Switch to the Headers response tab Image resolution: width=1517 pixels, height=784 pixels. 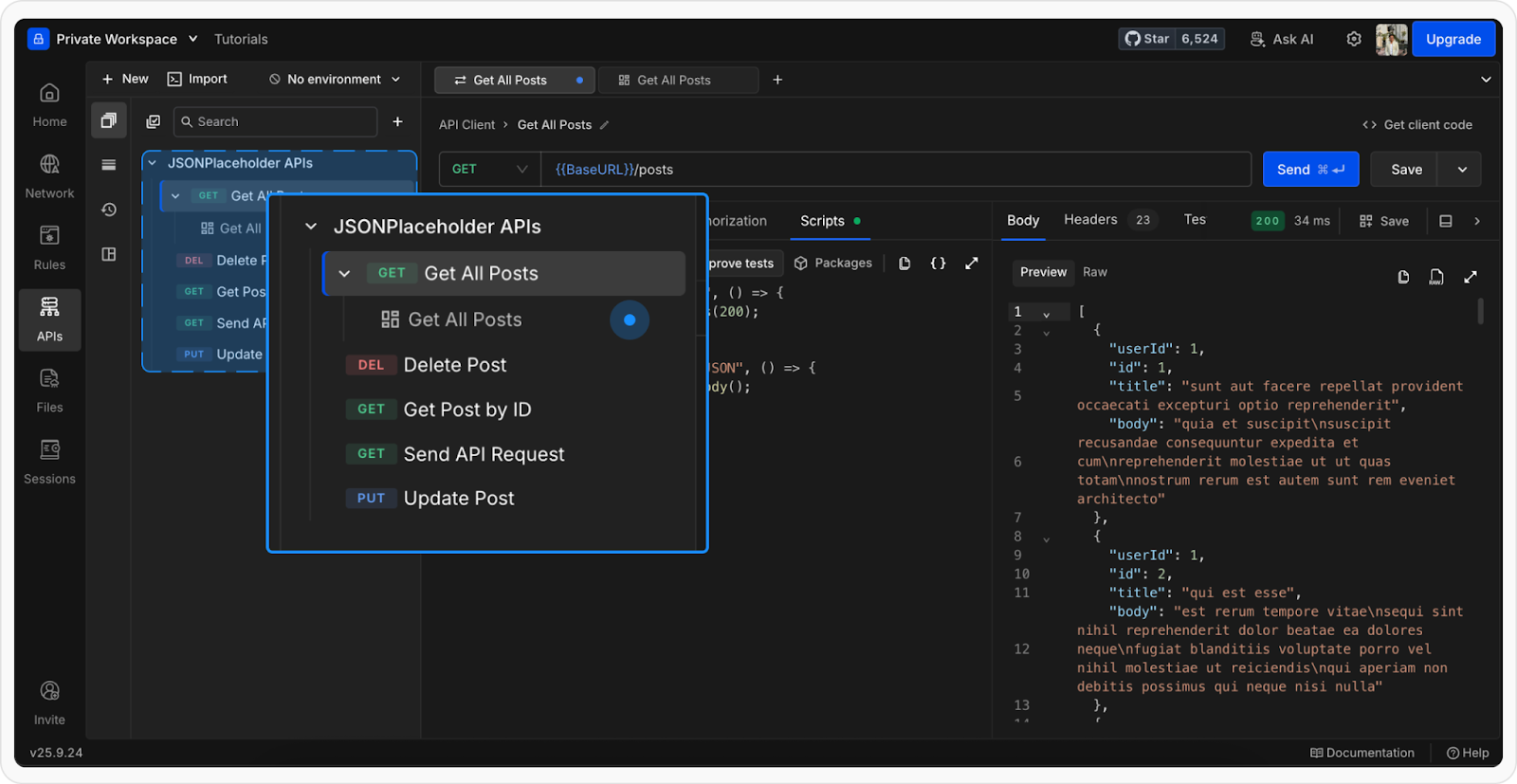click(1090, 220)
